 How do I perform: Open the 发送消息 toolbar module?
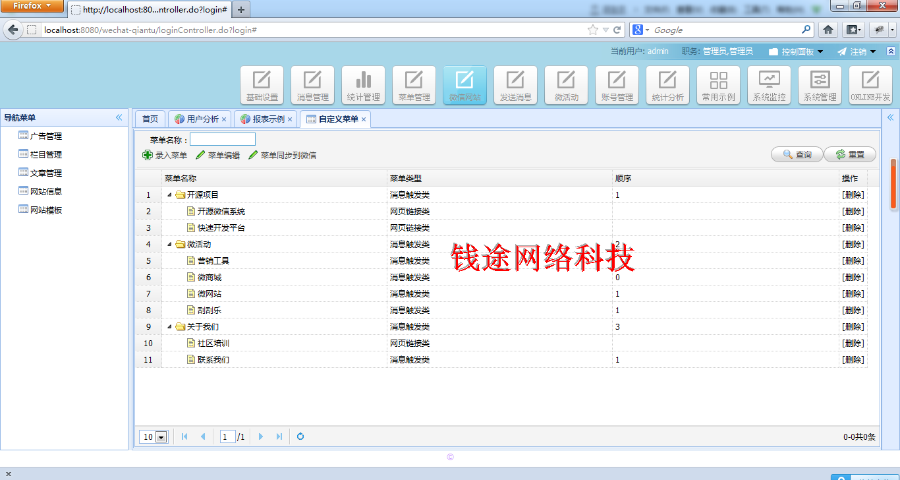pyautogui.click(x=515, y=85)
